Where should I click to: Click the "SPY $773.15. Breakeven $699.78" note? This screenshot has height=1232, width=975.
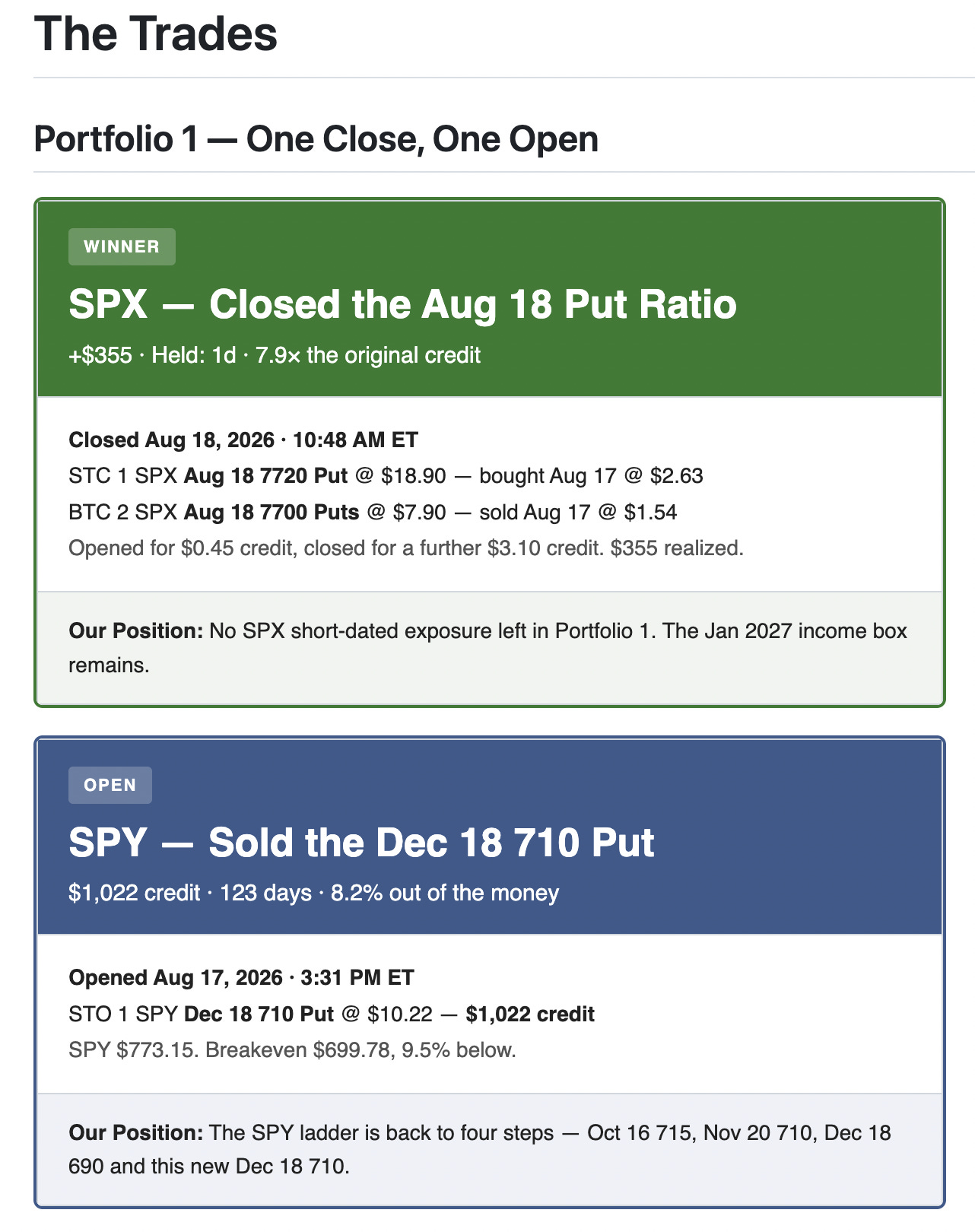pyautogui.click(x=292, y=1050)
